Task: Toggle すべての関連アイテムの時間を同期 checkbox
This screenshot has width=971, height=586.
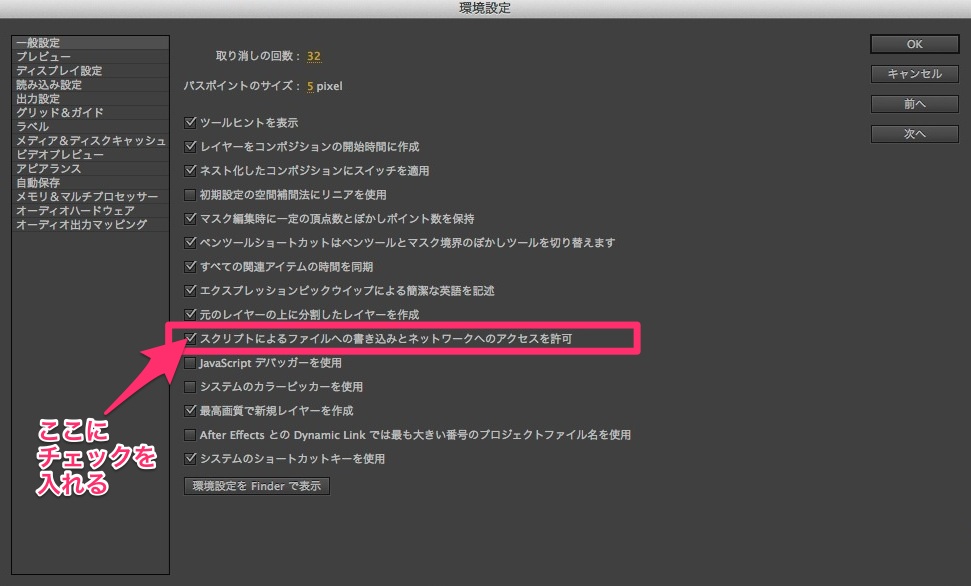Action: (x=190, y=266)
